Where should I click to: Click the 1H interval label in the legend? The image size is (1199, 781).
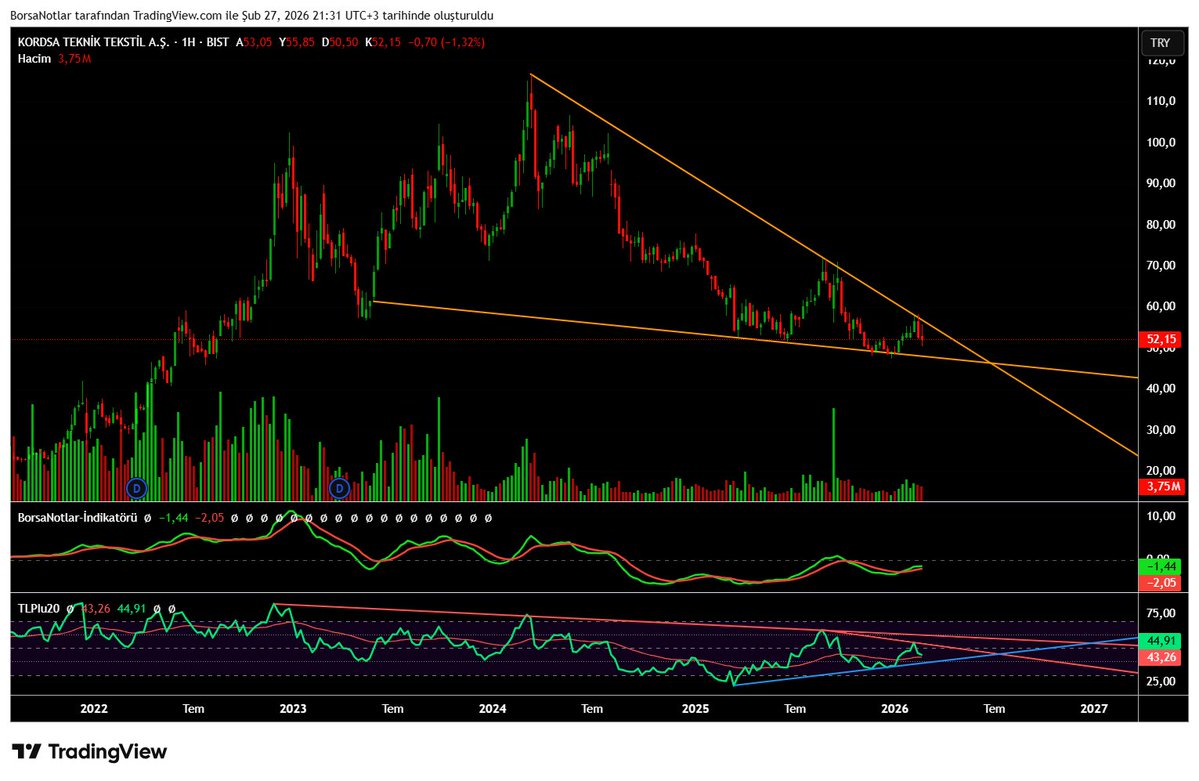pos(188,43)
